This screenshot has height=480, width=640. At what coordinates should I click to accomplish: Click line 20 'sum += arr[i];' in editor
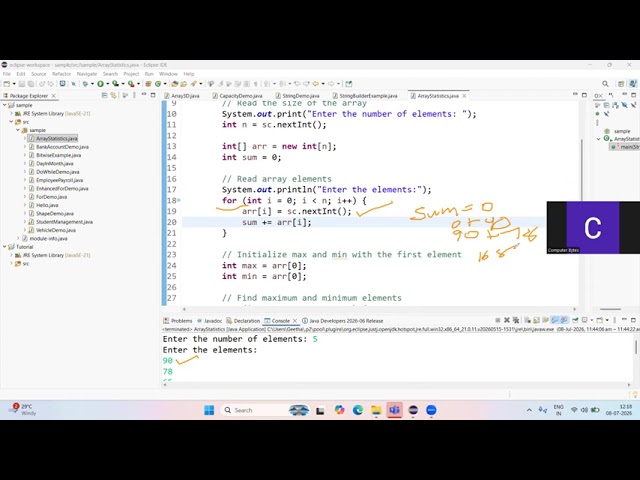pos(276,222)
